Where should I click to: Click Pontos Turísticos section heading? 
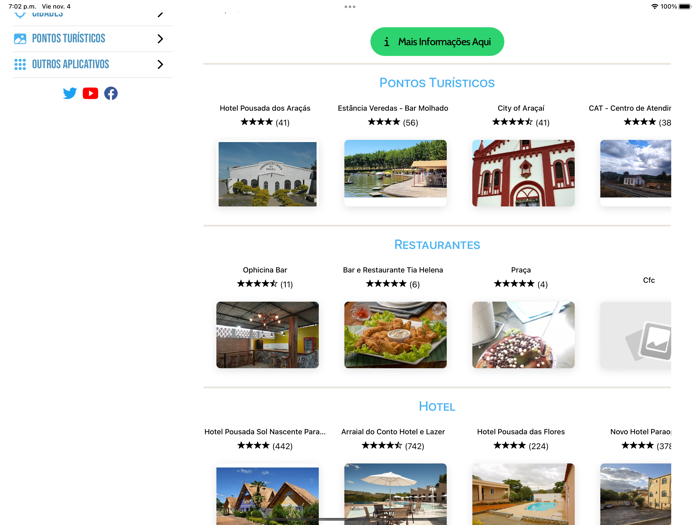pyautogui.click(x=437, y=83)
